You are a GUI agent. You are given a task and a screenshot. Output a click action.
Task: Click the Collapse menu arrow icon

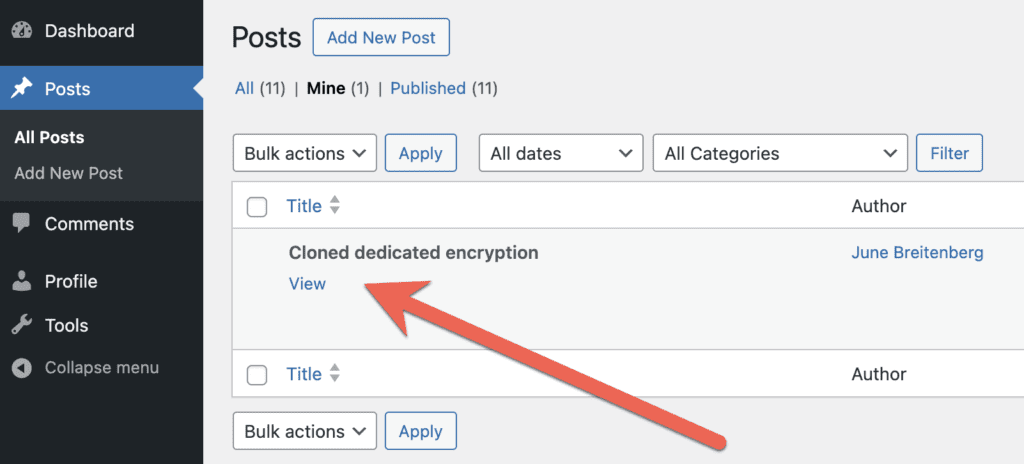click(x=22, y=368)
